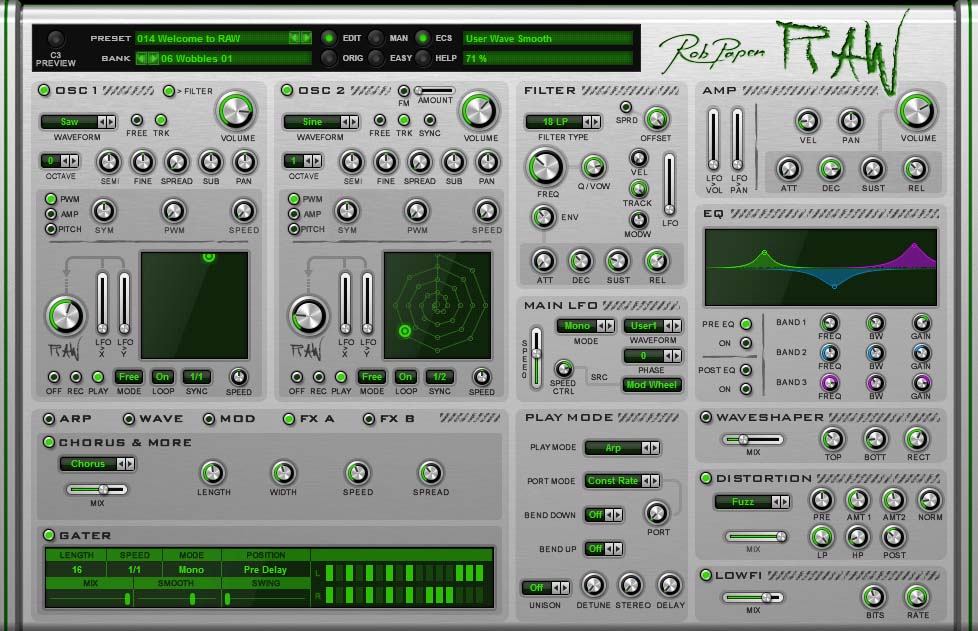
Task: Adjust the Filter FREQ knob
Action: pyautogui.click(x=543, y=168)
